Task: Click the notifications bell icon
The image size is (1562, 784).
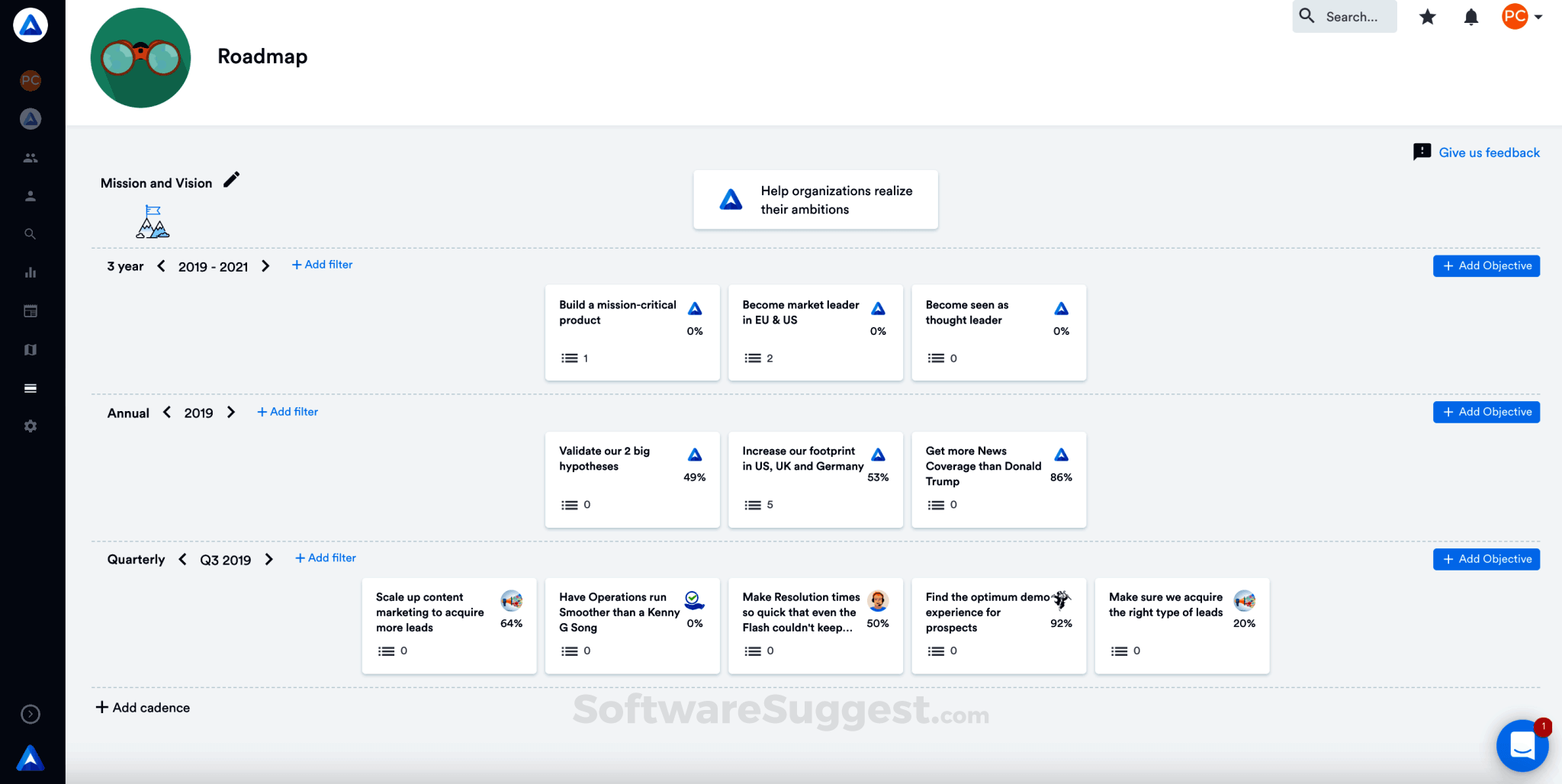Action: click(x=1471, y=16)
